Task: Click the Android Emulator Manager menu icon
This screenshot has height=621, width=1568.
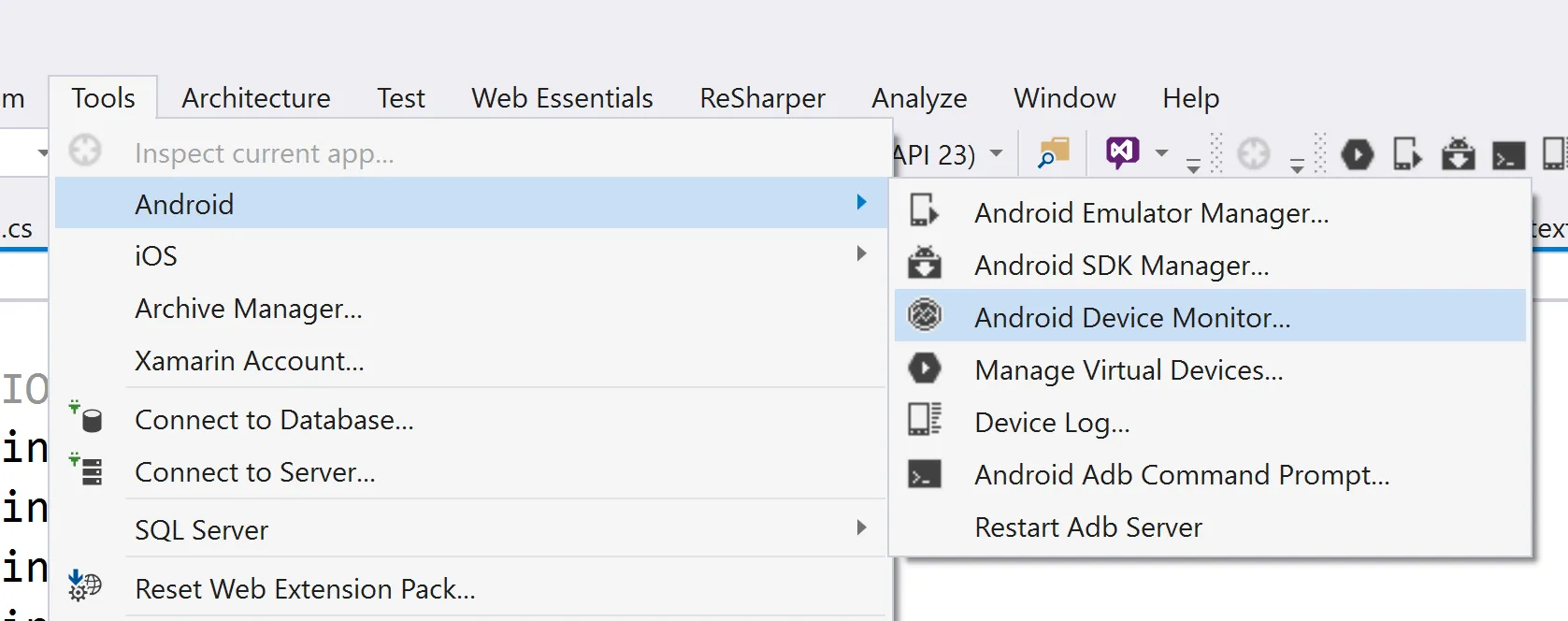Action: pos(924,210)
